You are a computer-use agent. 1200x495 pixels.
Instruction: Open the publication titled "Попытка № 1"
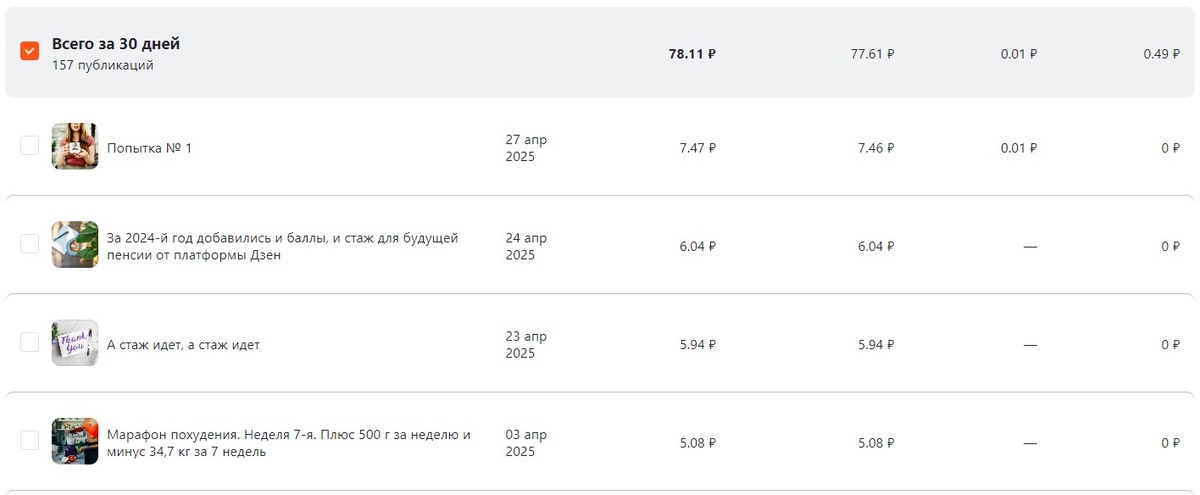coord(149,148)
